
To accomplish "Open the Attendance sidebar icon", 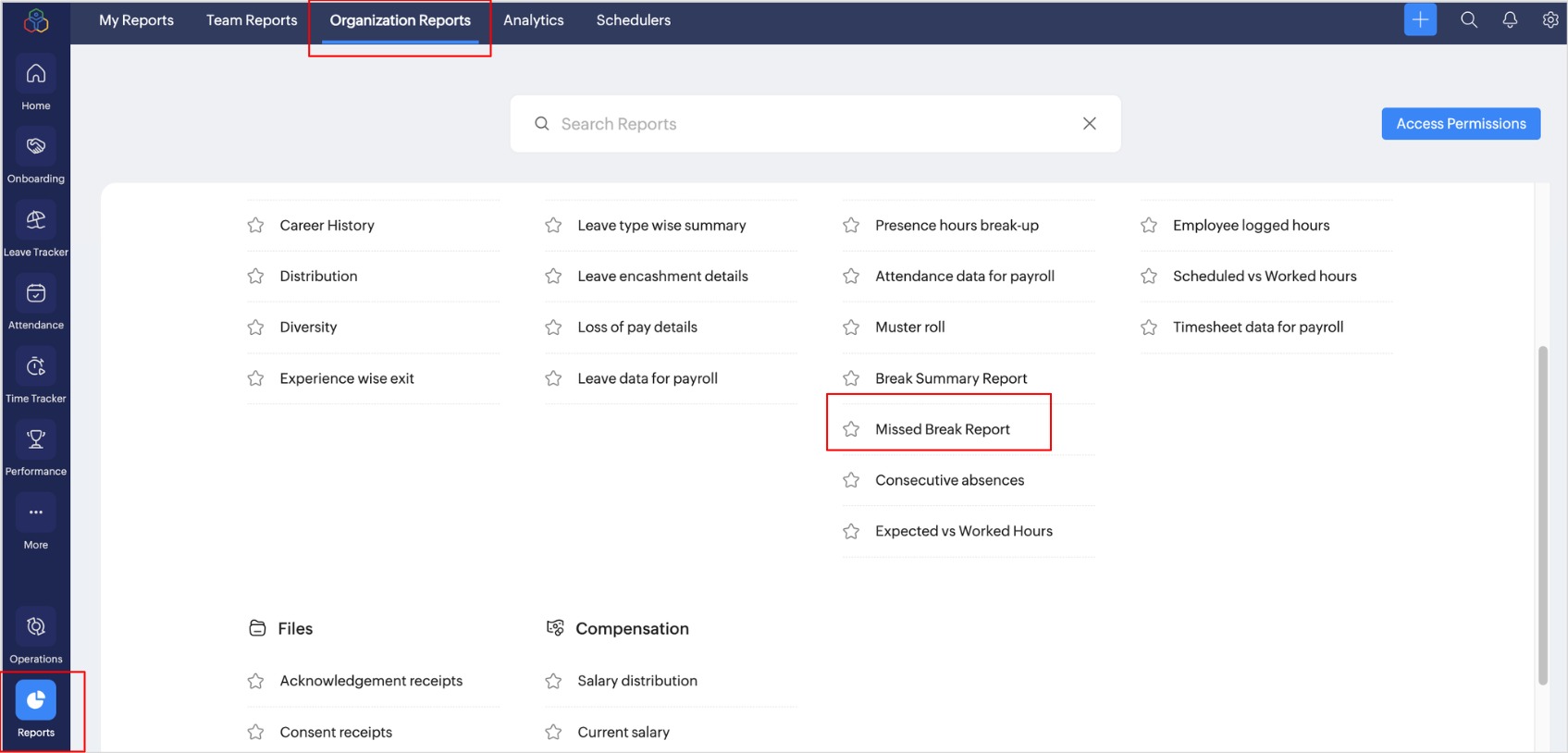I will coord(36,294).
